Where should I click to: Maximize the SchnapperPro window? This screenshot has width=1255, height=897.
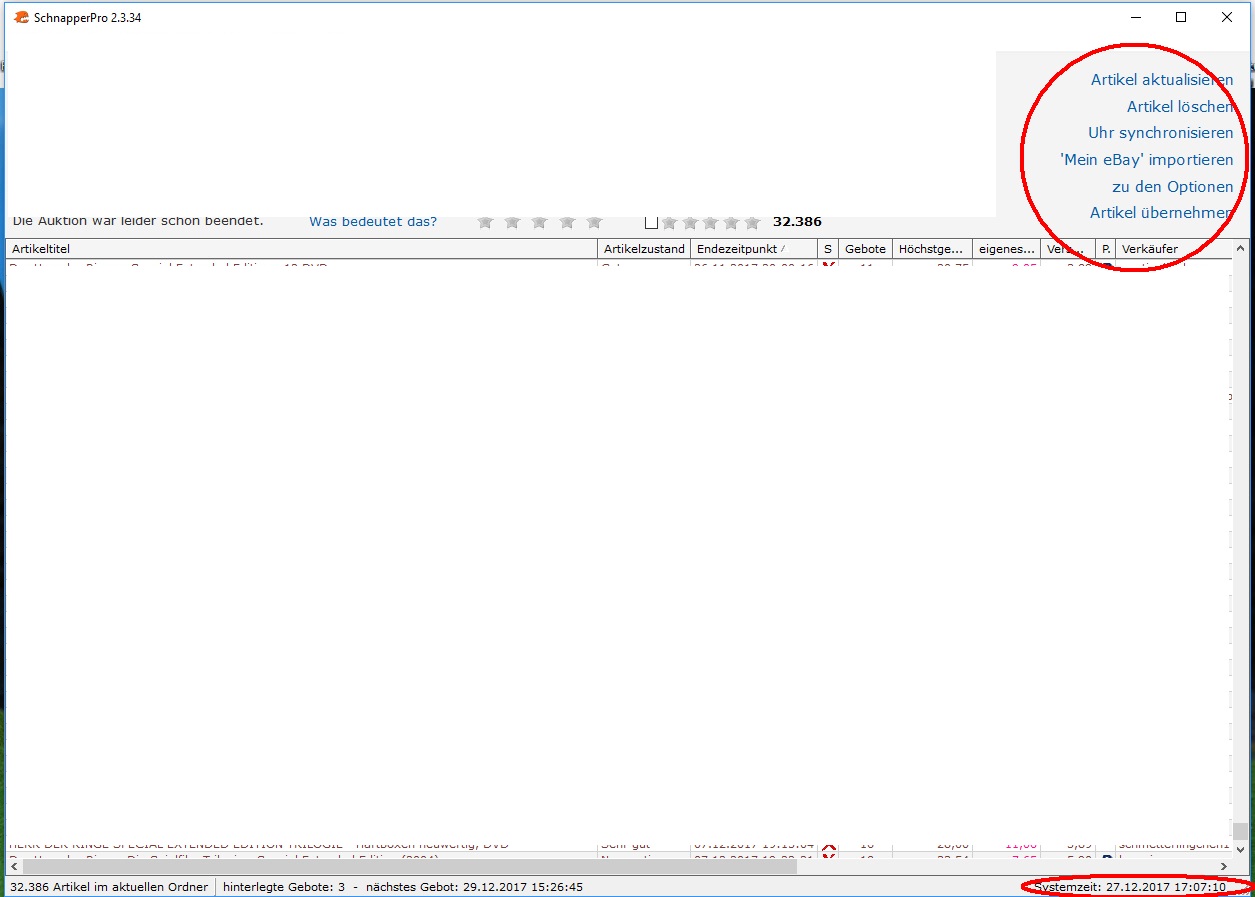point(1181,17)
